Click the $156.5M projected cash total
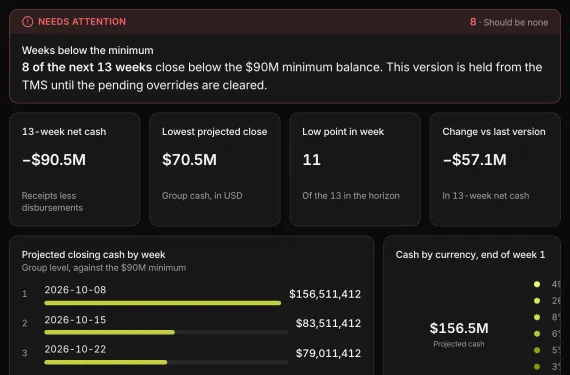Screen dimensions: 570x375 coord(459,328)
